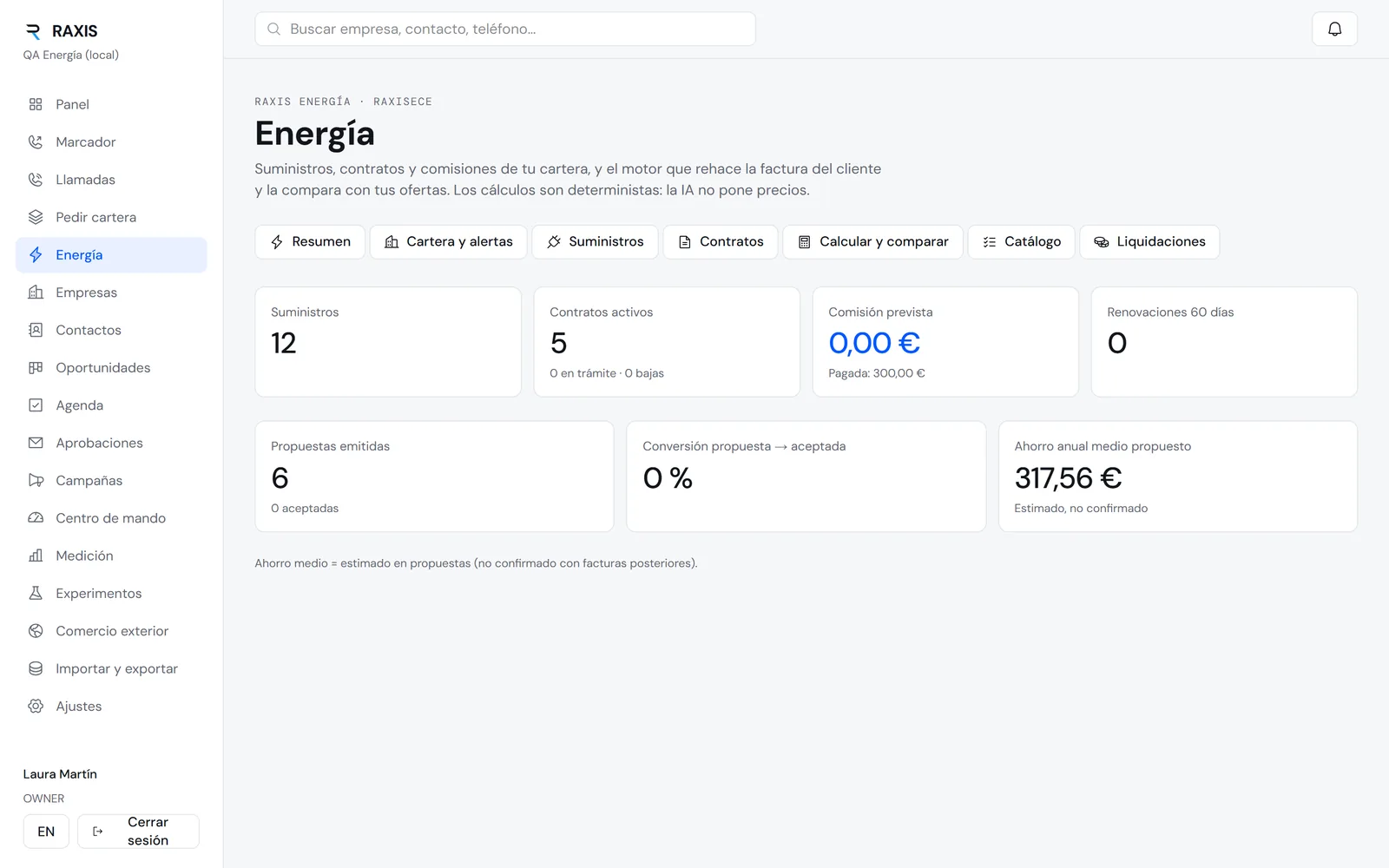Click the Panel grid icon in sidebar
Viewport: 1389px width, 868px height.
pyautogui.click(x=36, y=104)
